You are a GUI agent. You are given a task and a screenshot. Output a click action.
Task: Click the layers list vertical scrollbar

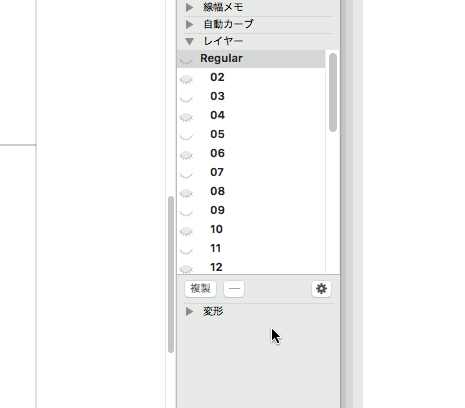pos(333,93)
